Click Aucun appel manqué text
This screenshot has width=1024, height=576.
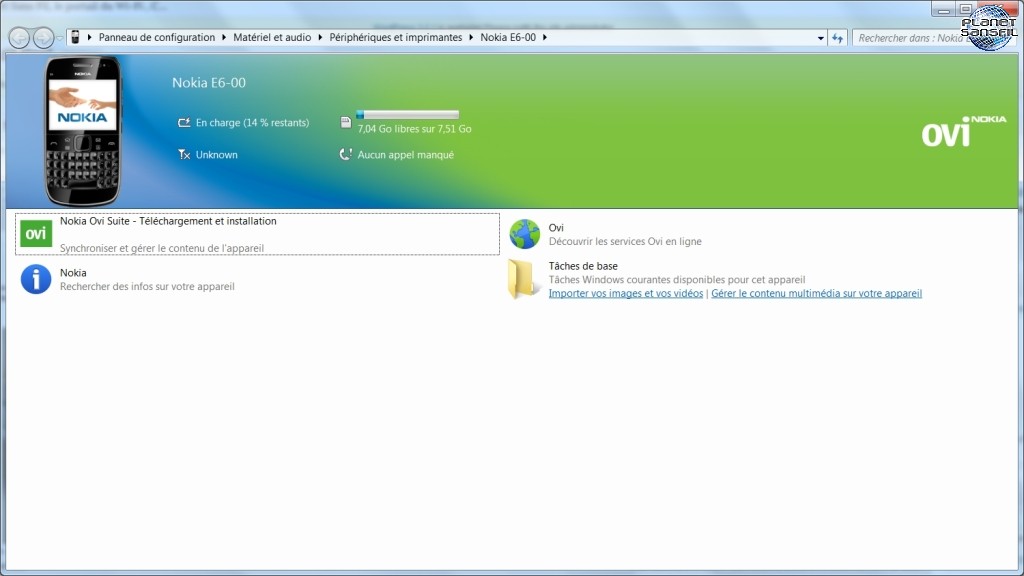pyautogui.click(x=406, y=155)
